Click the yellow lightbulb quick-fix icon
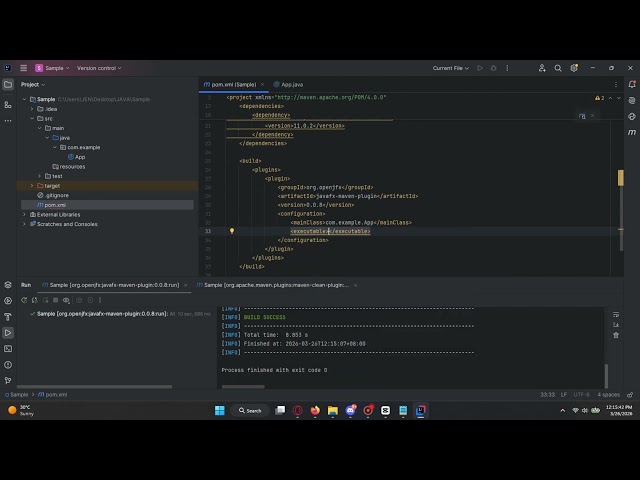This screenshot has width=640, height=480. coord(232,231)
